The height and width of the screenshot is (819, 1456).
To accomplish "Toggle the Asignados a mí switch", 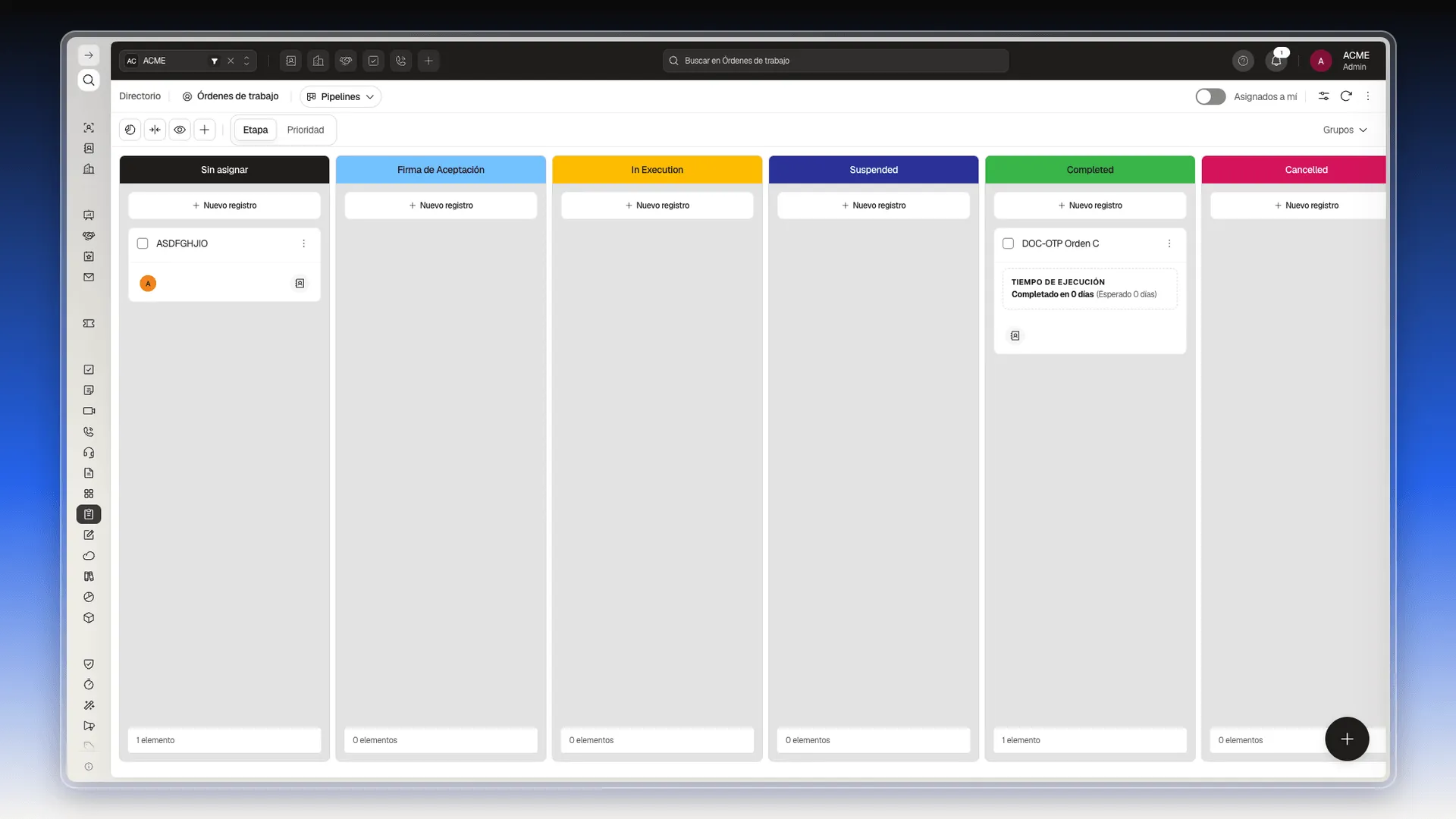I will (1210, 96).
